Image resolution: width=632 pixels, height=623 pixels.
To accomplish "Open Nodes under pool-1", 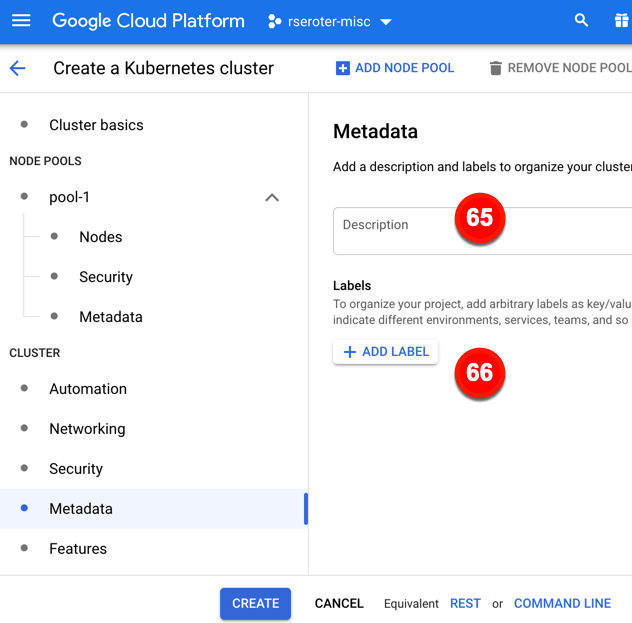I will point(100,237).
